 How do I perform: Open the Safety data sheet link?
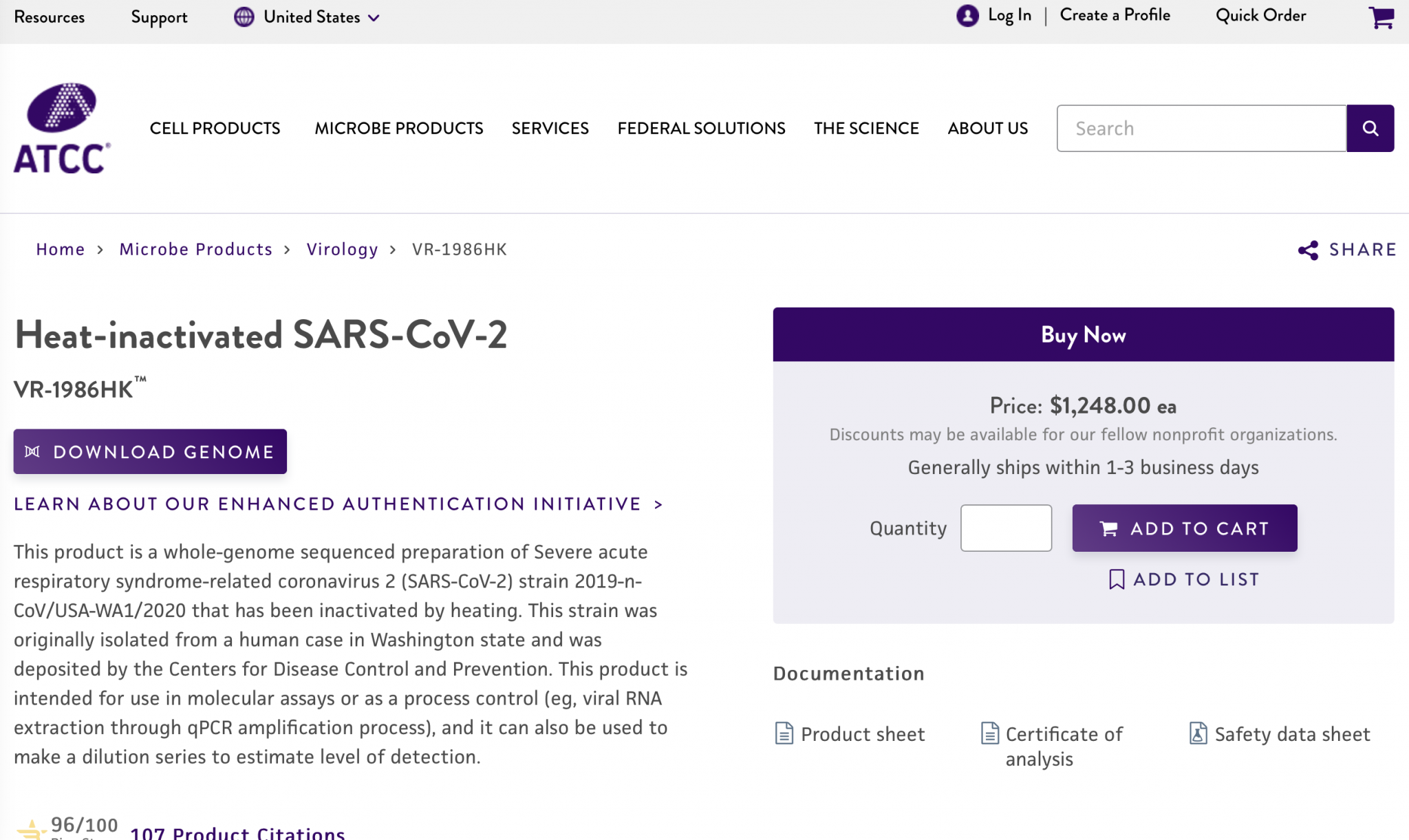(x=1292, y=734)
